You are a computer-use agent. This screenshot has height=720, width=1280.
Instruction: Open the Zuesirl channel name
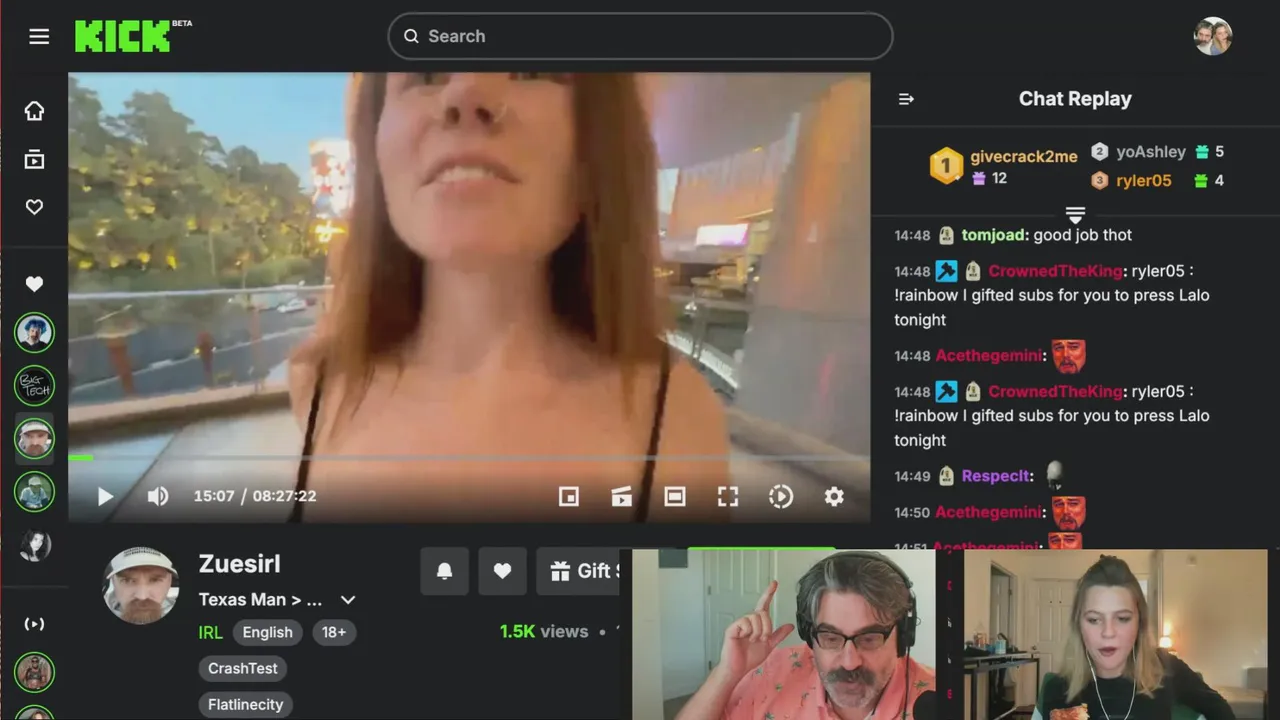point(240,564)
